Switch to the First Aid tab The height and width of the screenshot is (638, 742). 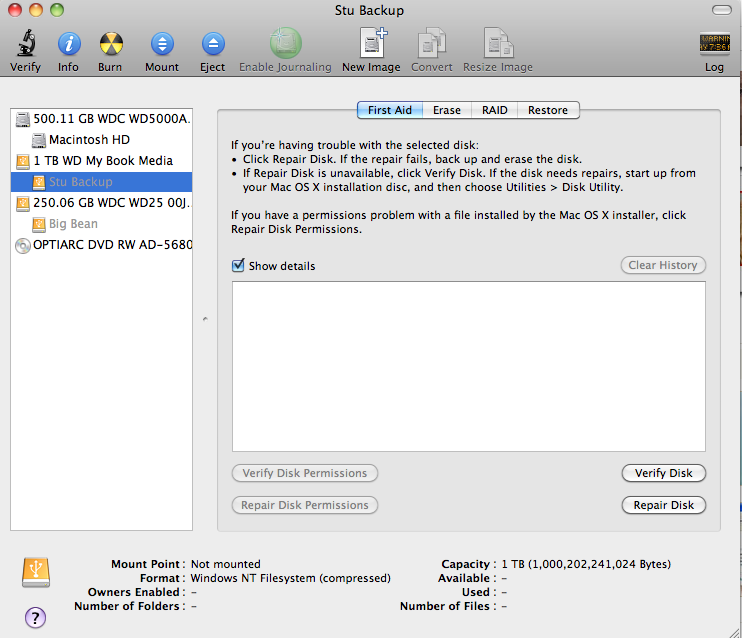pos(390,110)
